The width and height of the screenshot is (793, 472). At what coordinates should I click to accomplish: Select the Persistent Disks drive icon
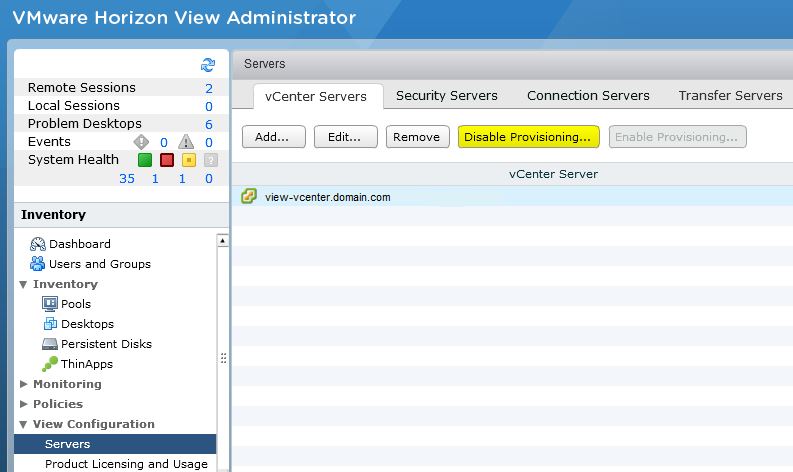50,344
